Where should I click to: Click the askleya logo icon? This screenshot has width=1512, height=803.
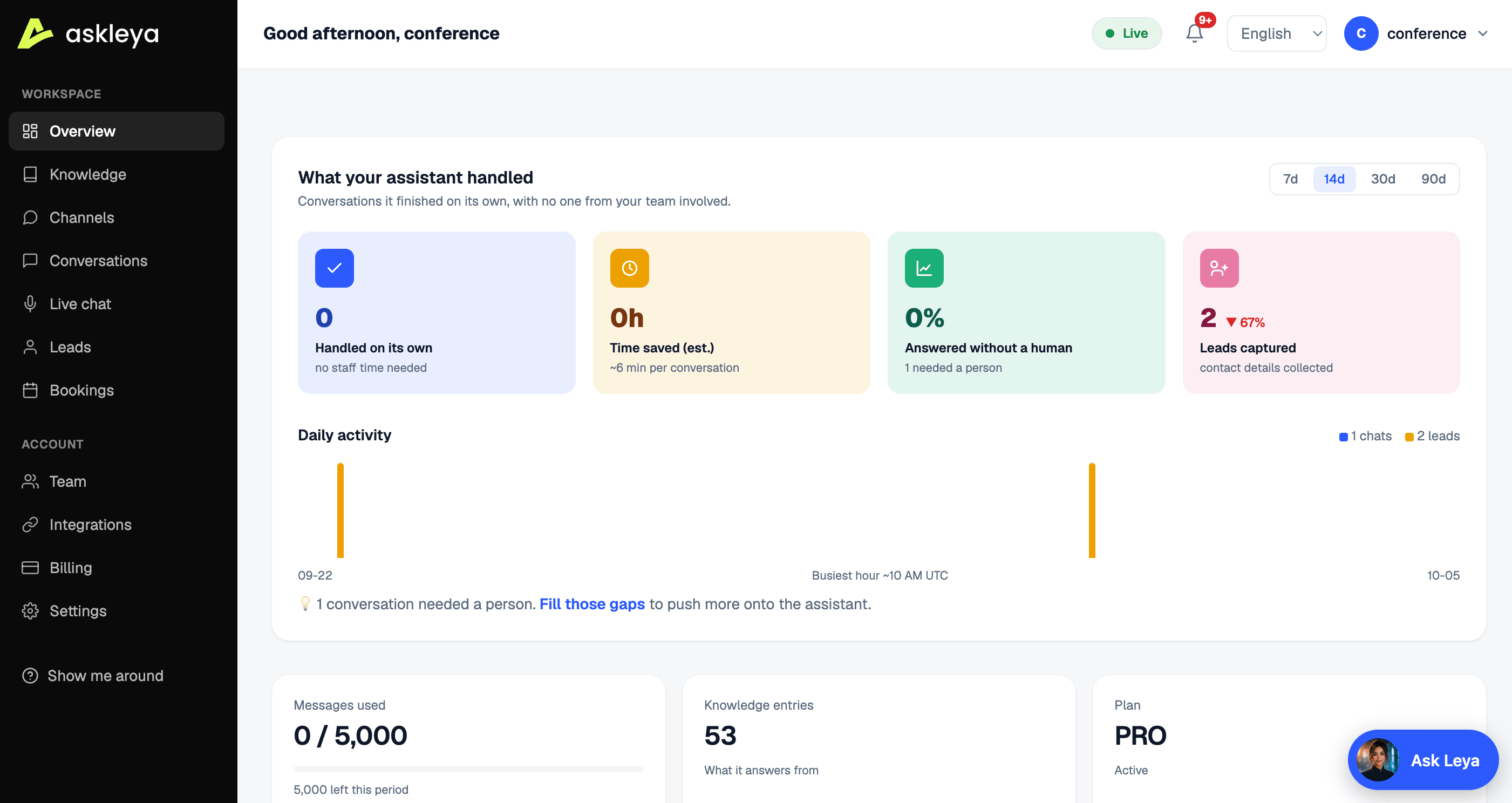click(x=35, y=33)
